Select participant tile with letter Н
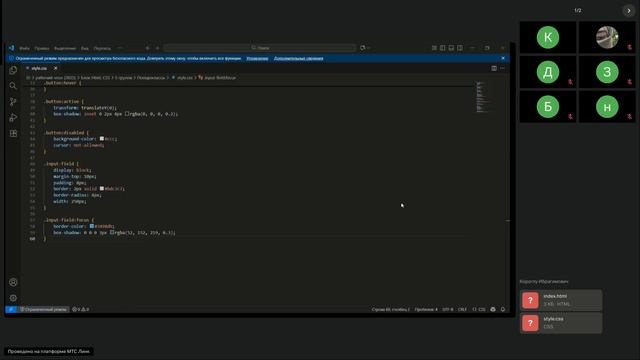The width and height of the screenshot is (640, 360). (x=607, y=107)
